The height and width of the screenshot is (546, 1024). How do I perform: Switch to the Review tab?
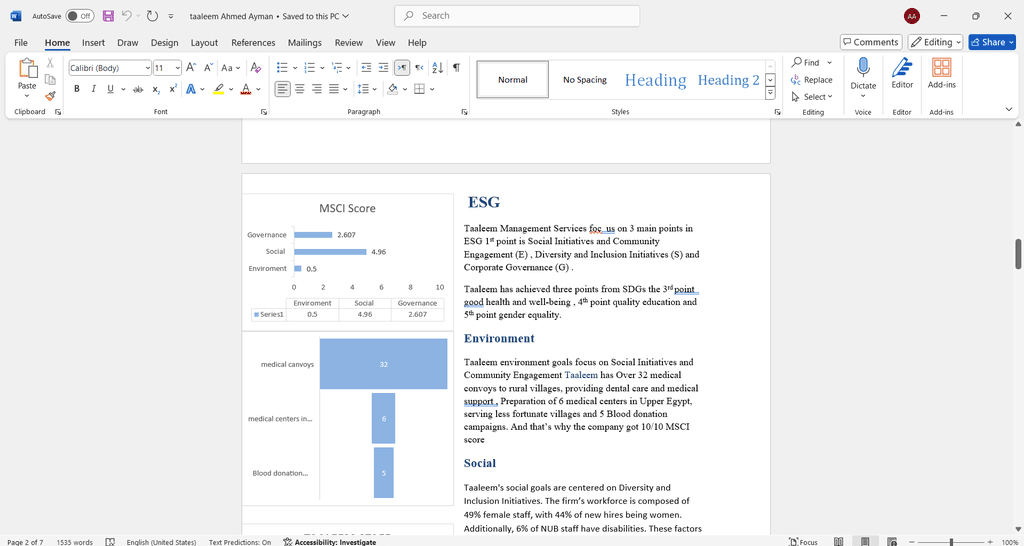coord(349,42)
